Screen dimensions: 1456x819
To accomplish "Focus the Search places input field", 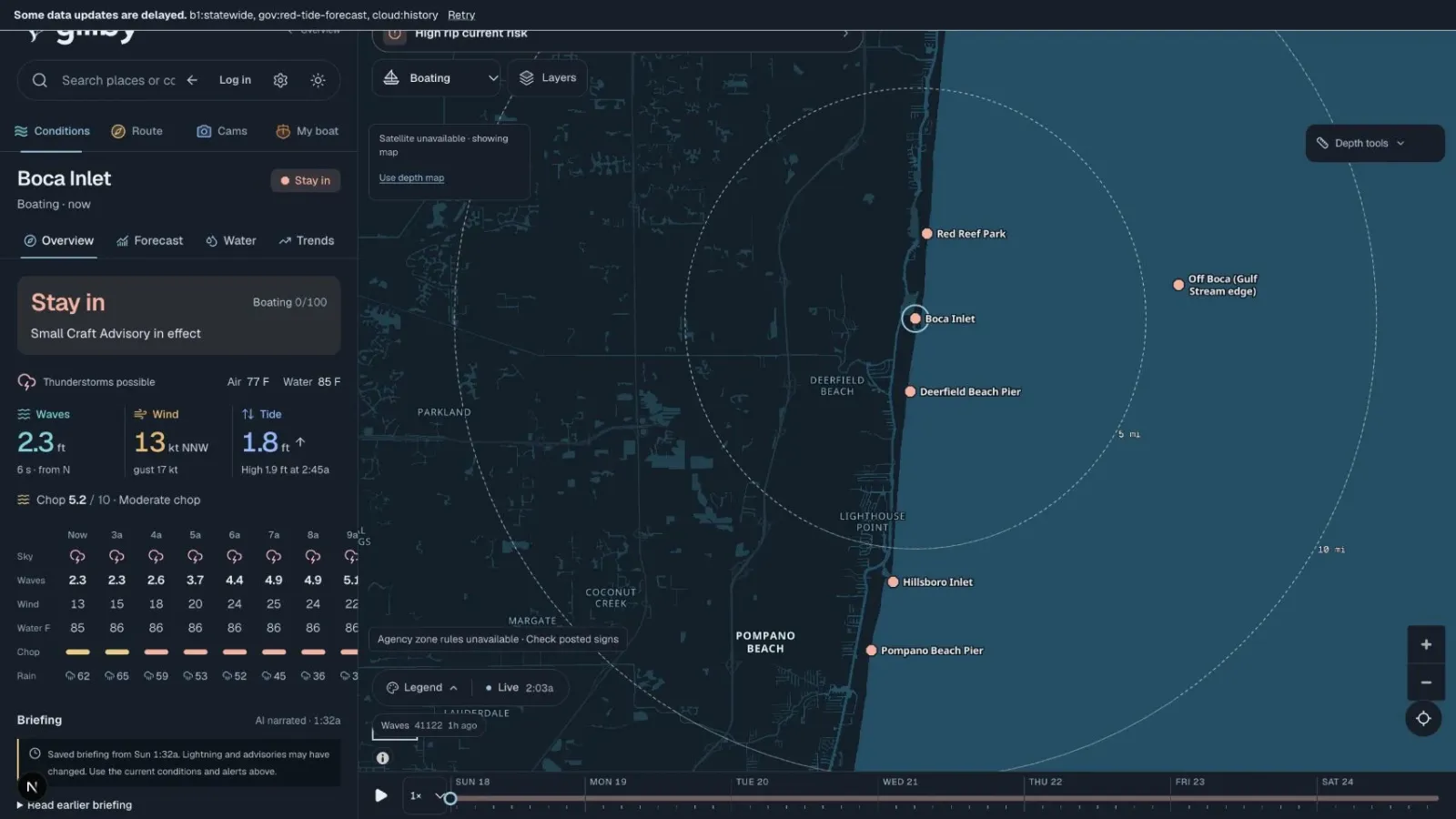I will [118, 80].
